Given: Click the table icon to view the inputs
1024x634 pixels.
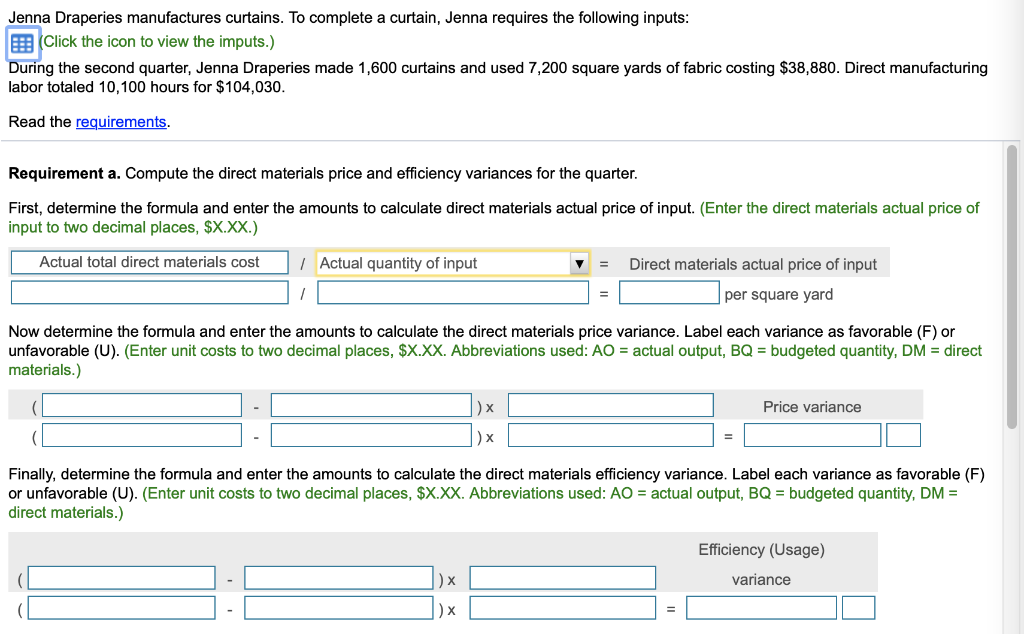Looking at the screenshot, I should coord(20,43).
